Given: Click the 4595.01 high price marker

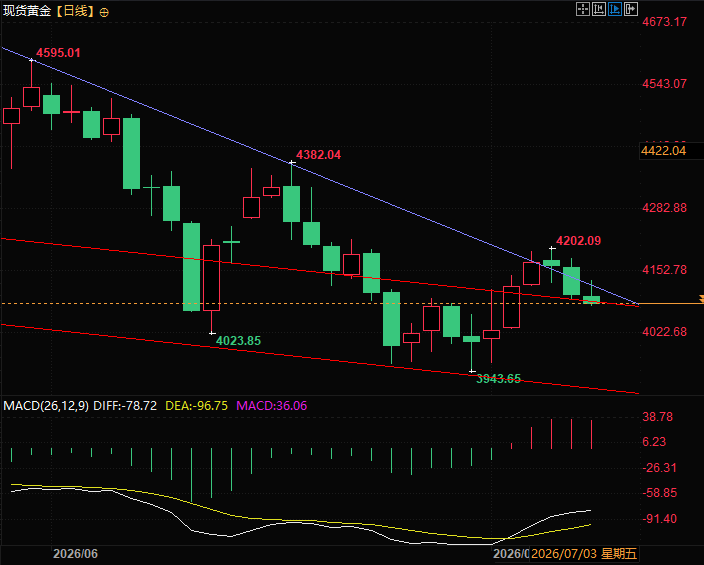Looking at the screenshot, I should pyautogui.click(x=58, y=53).
